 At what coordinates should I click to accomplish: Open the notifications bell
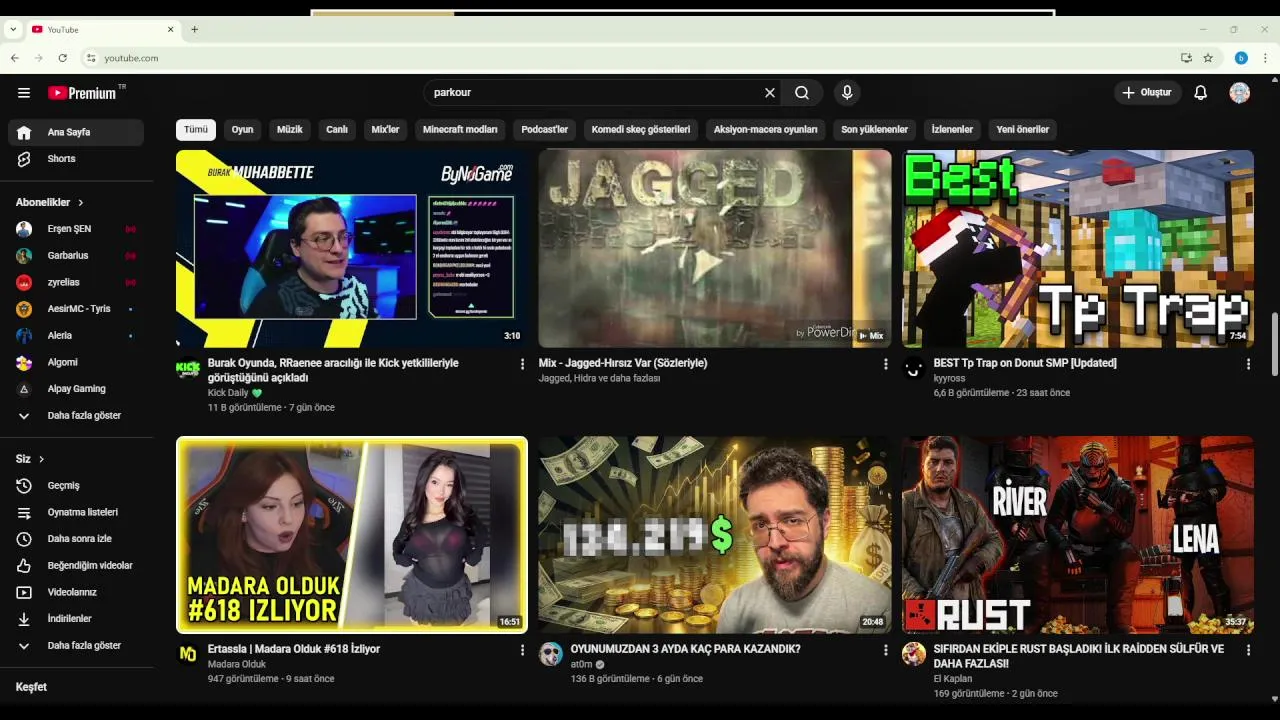tap(1201, 93)
